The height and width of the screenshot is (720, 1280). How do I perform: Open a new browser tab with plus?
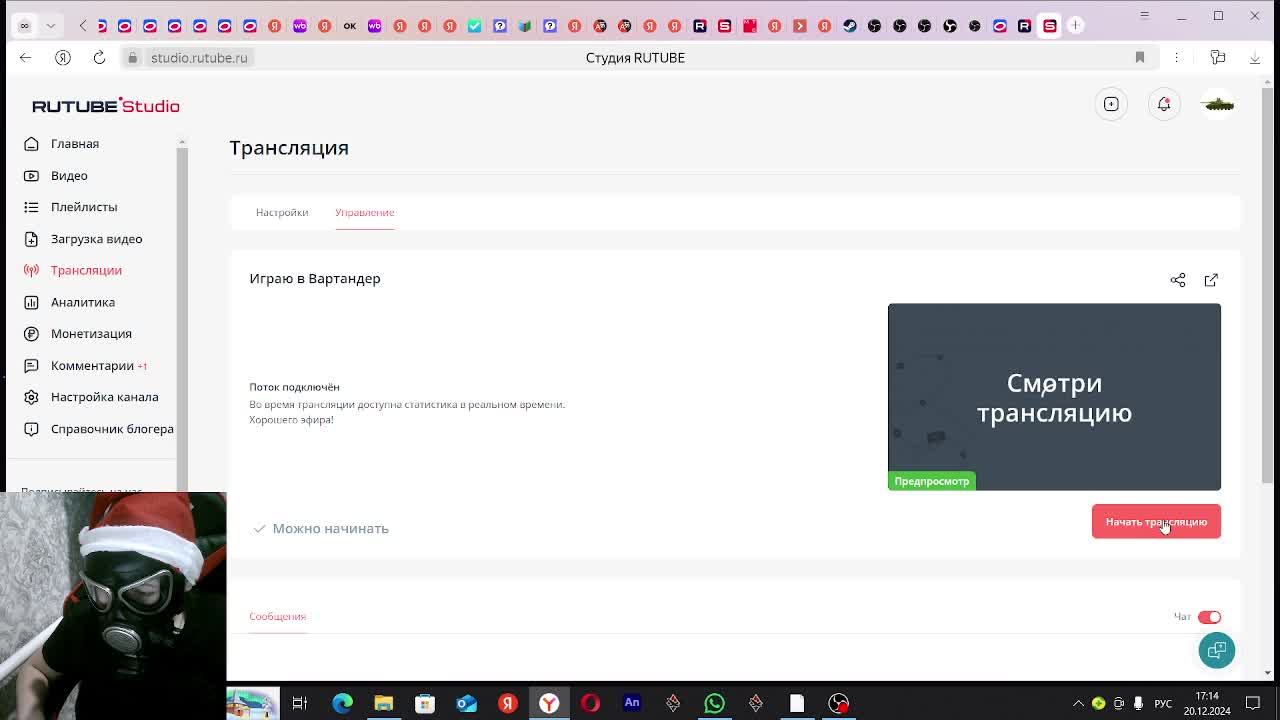point(1075,25)
